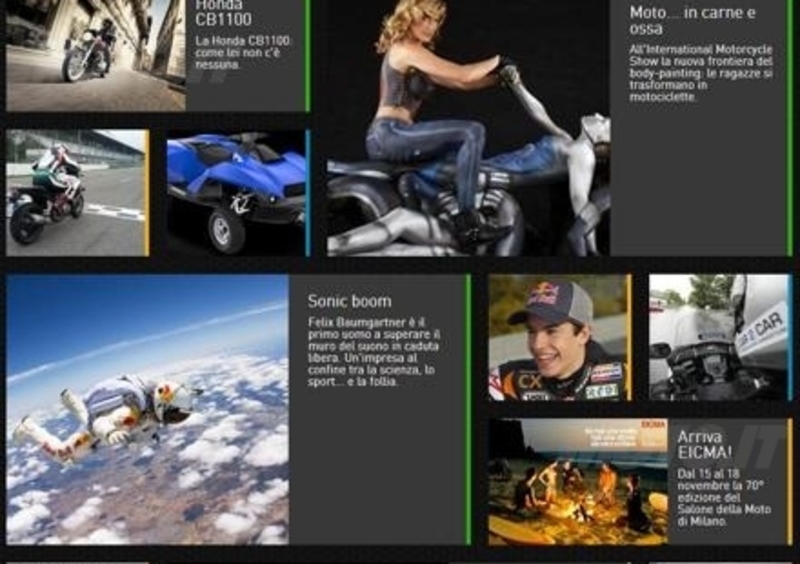Viewport: 800px width, 564px height.
Task: Open the Honda CB1100 motorcycle thumbnail
Action: click(96, 55)
